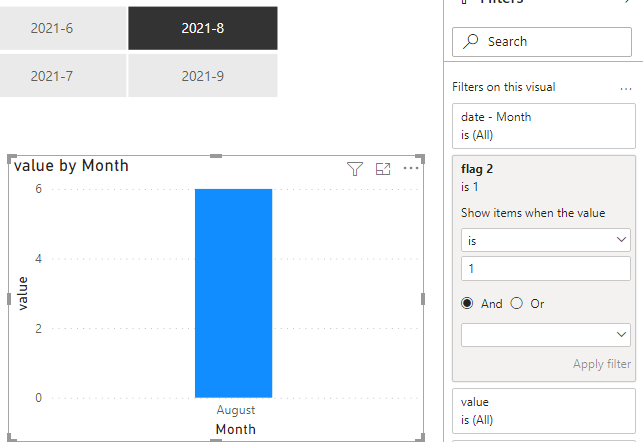Click the blue August bar
This screenshot has height=442, width=643.
point(233,293)
